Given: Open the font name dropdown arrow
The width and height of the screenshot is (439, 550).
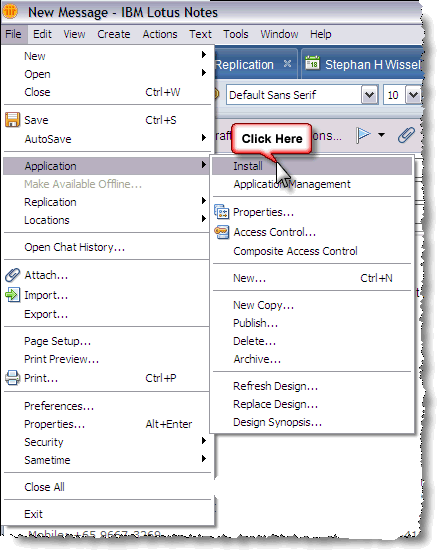Looking at the screenshot, I should coord(369,95).
